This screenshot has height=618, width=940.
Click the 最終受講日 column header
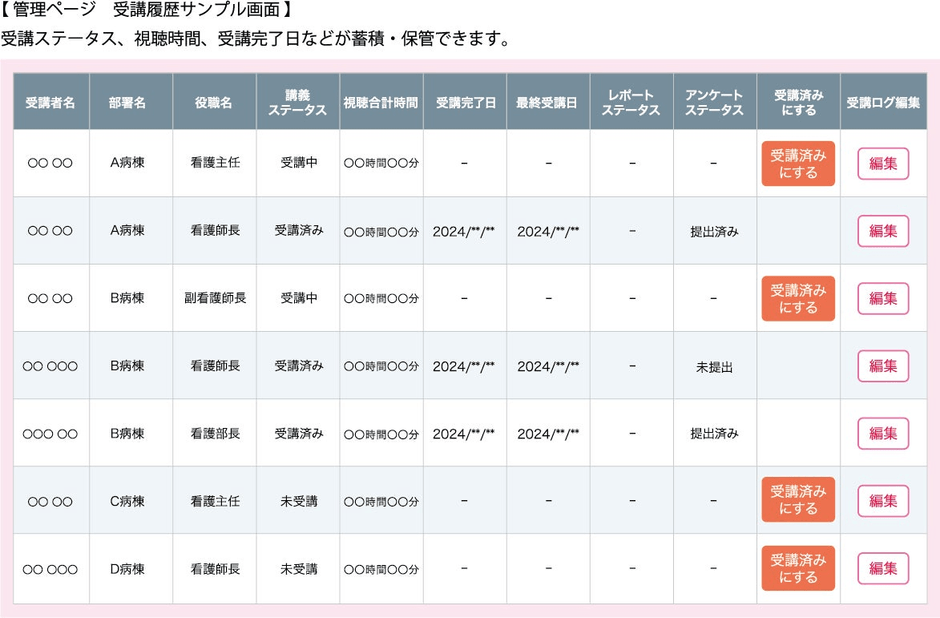click(x=547, y=103)
